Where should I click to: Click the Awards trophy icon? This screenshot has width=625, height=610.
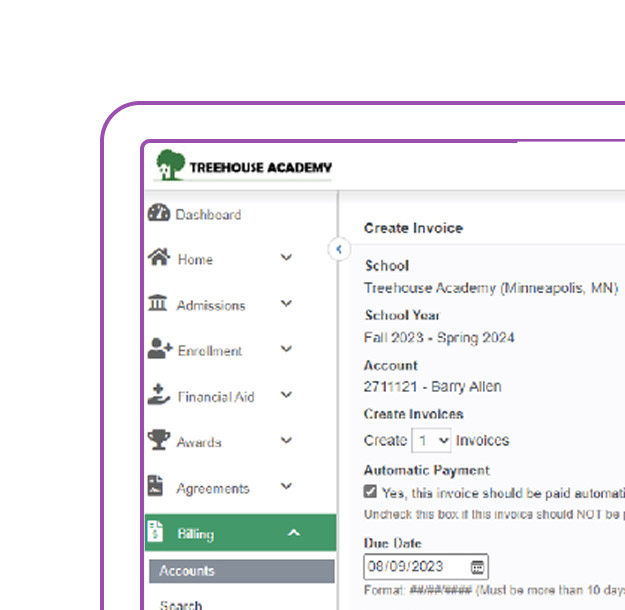click(x=159, y=440)
